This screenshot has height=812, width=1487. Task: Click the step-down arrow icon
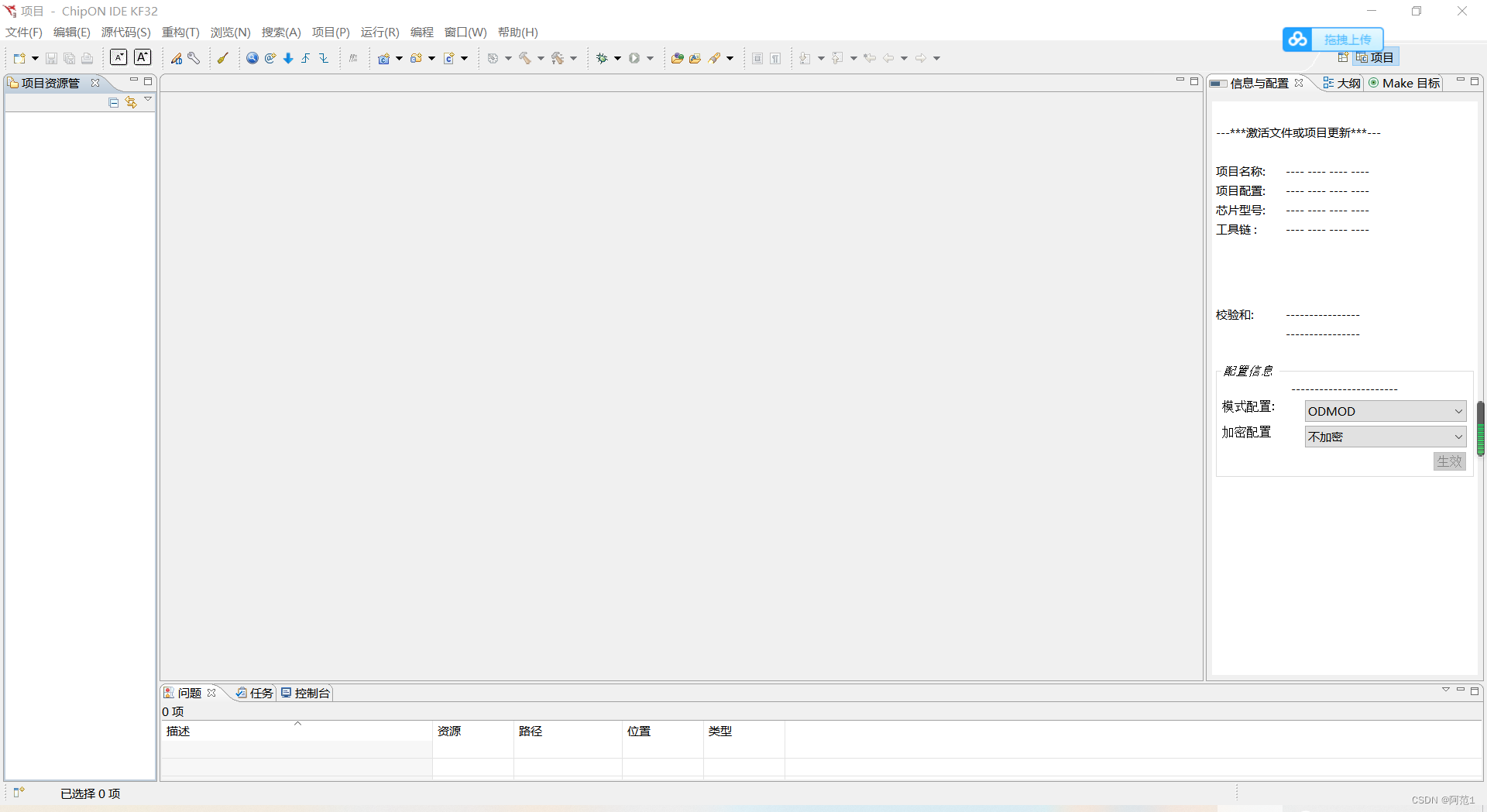(324, 58)
